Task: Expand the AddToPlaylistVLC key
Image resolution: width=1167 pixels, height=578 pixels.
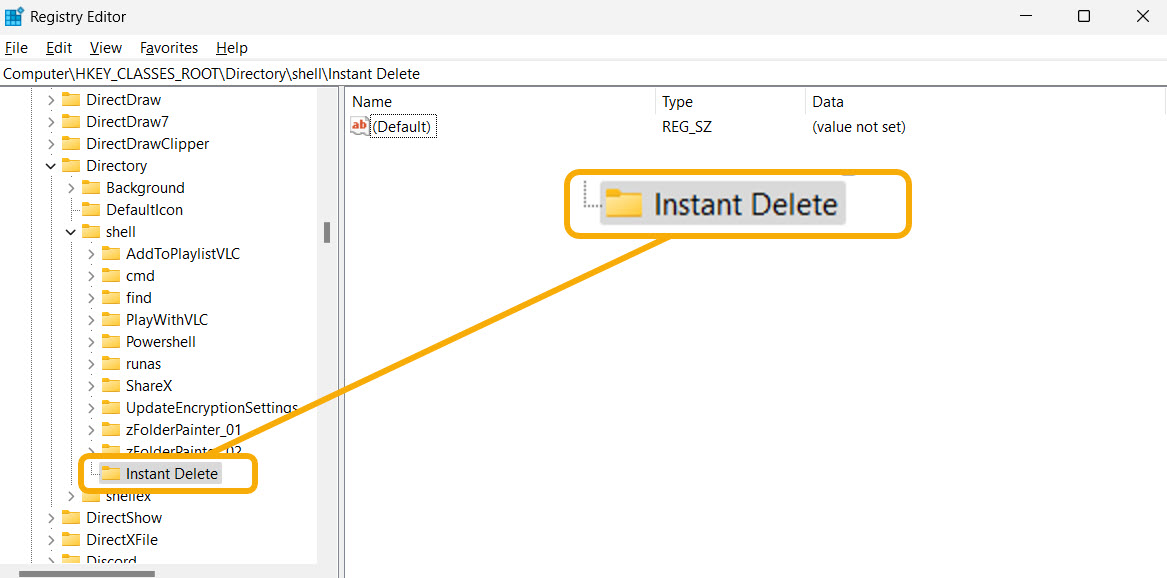Action: coord(90,253)
